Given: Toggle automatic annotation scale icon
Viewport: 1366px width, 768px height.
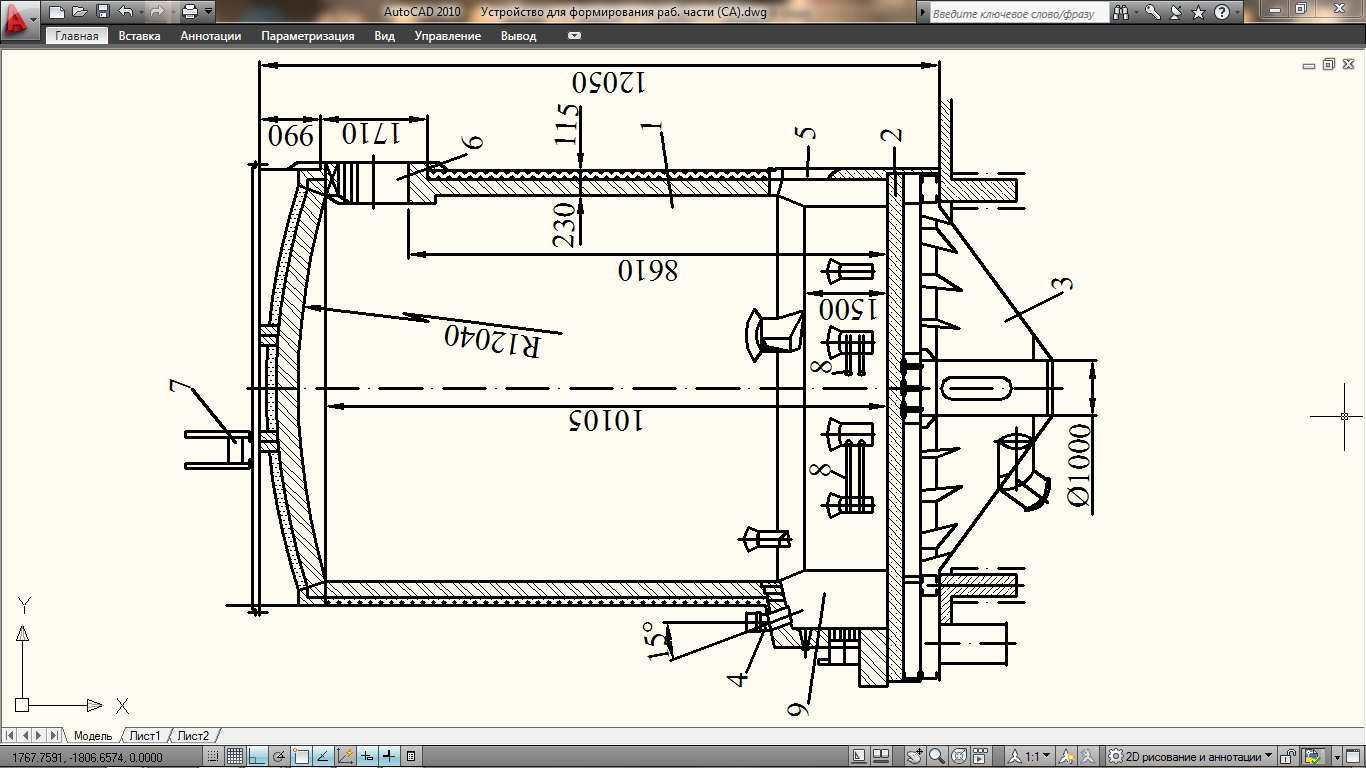Looking at the screenshot, I should pos(1088,756).
